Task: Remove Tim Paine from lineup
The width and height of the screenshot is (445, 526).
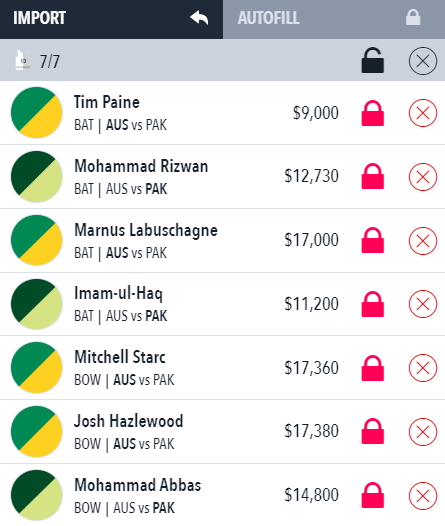Action: coord(423,113)
